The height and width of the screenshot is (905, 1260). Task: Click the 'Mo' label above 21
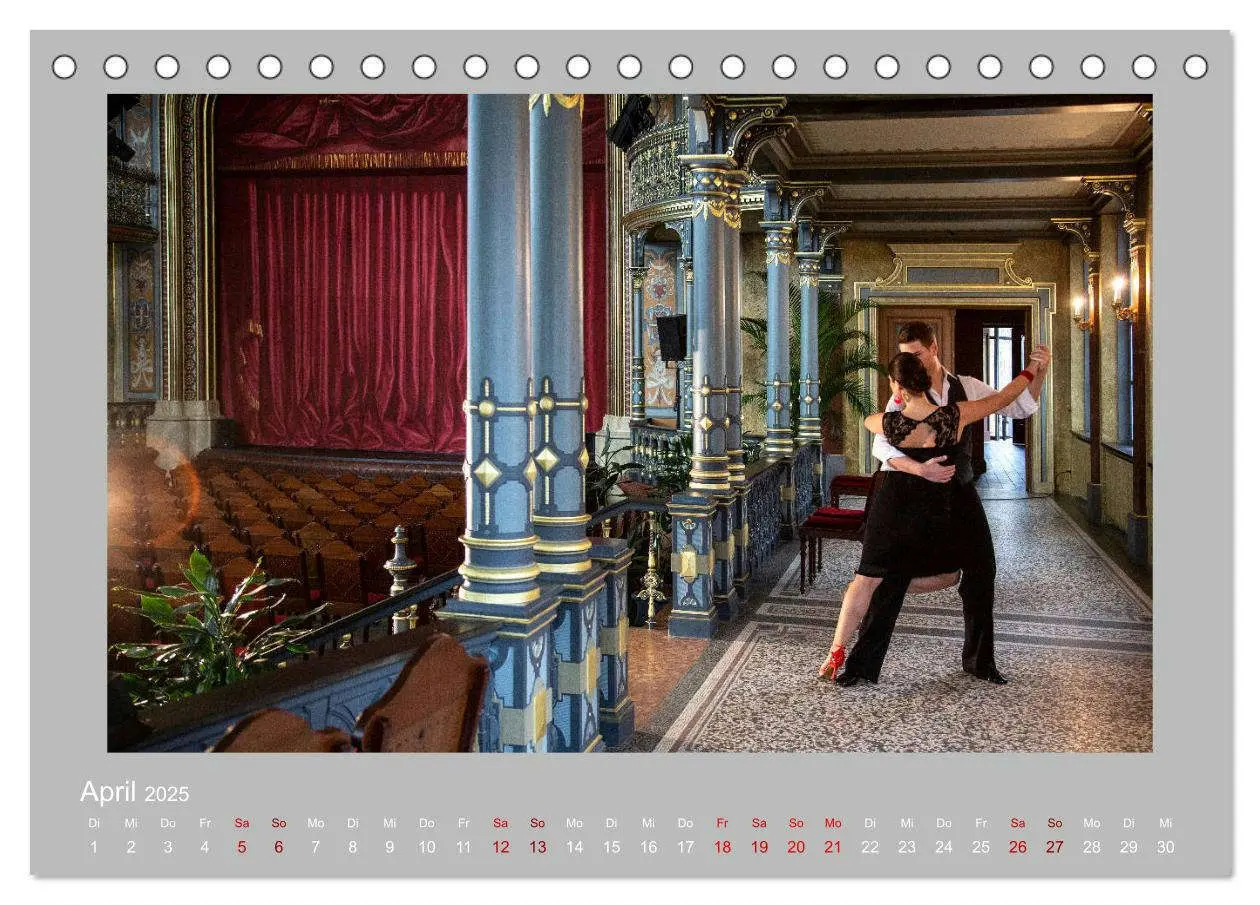pyautogui.click(x=833, y=823)
